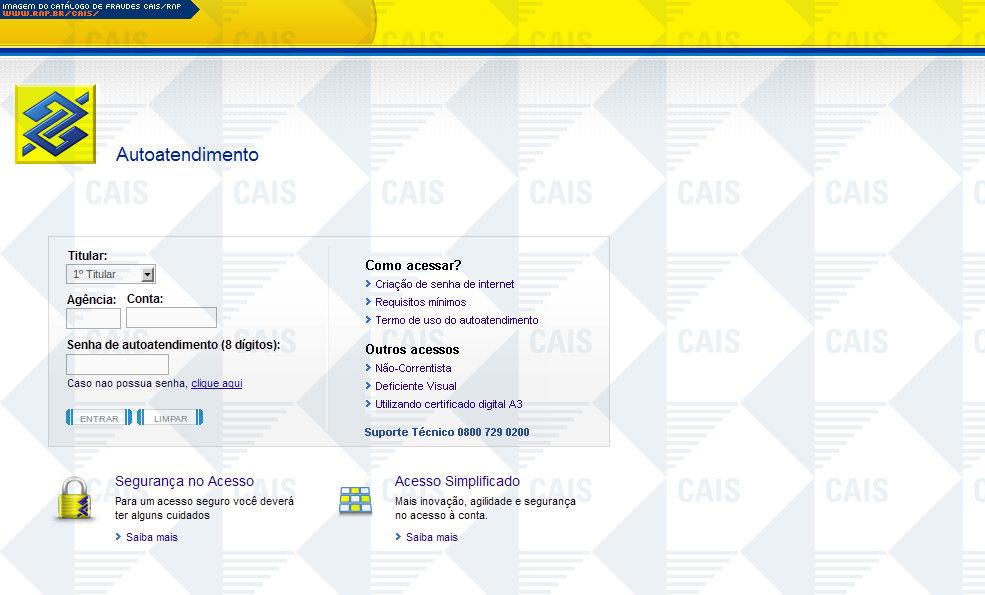Click 'Saiba mais' under Acesso Simplificado
This screenshot has height=595, width=985.
[431, 537]
